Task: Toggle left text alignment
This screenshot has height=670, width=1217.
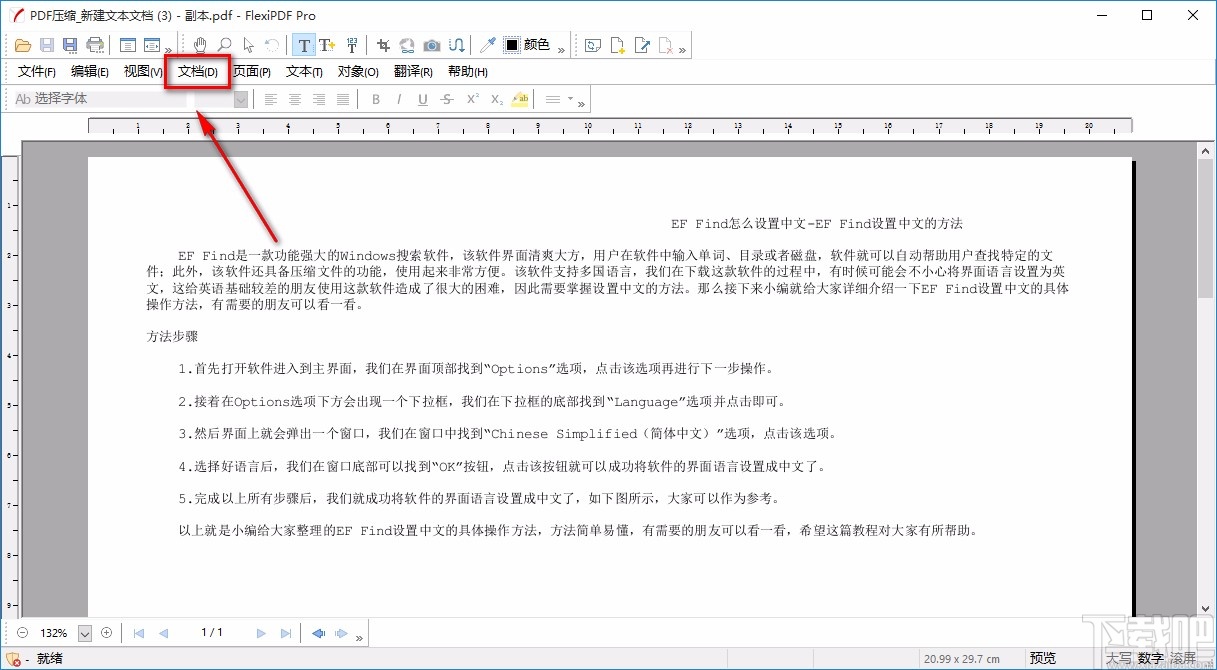Action: (270, 99)
